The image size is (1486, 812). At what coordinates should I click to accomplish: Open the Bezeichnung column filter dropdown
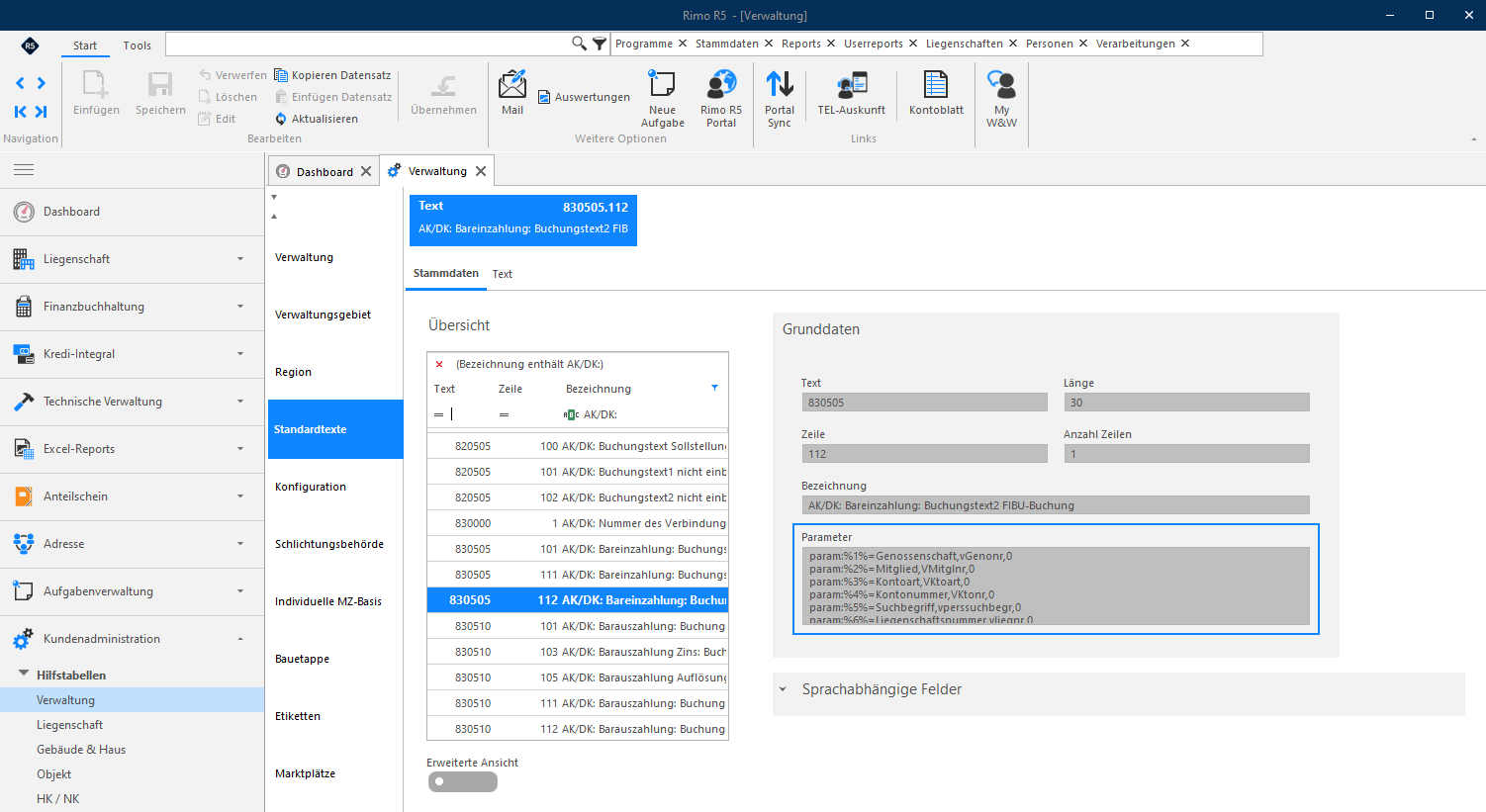(714, 388)
